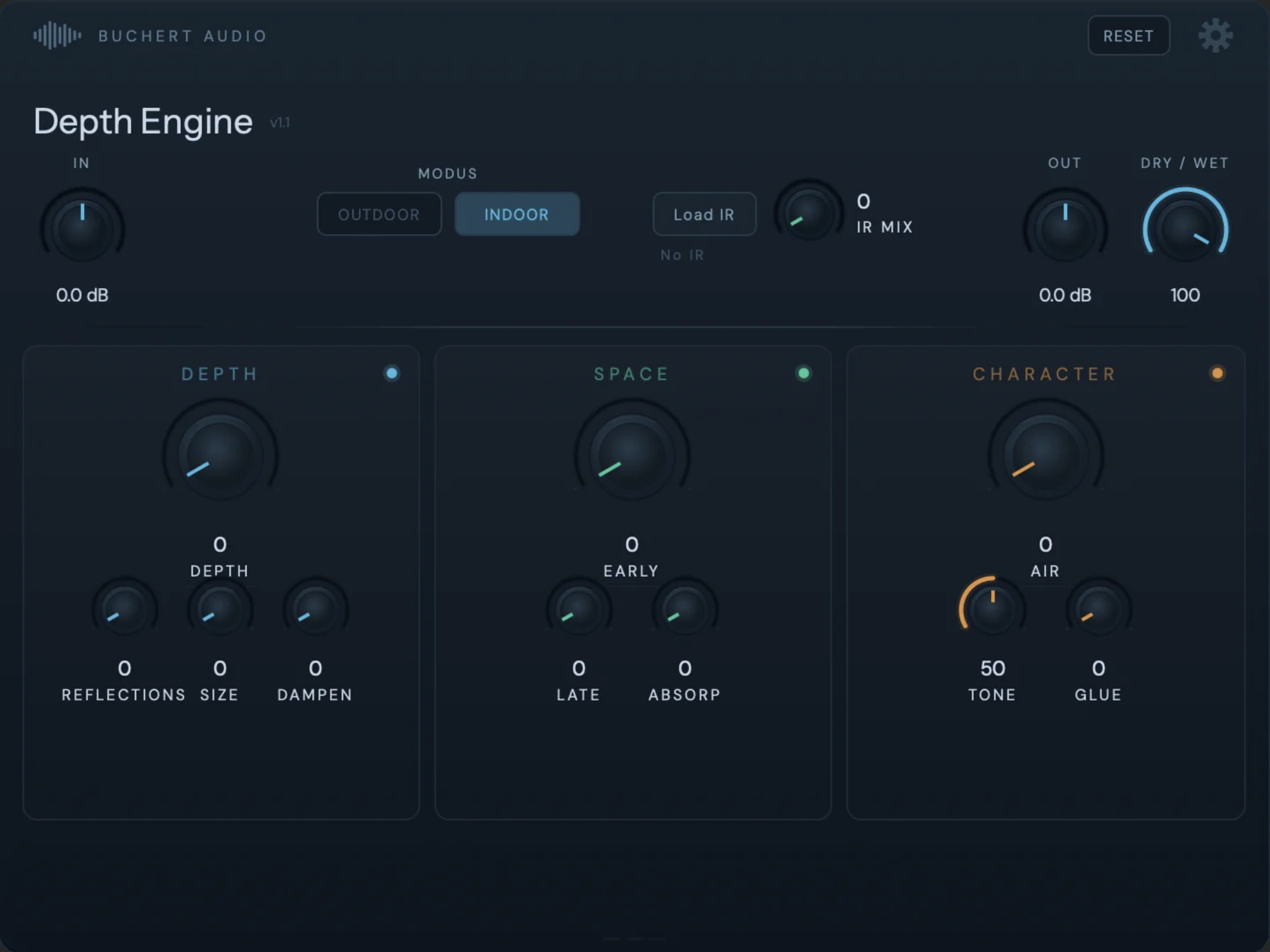Screen dimensions: 1270x952
Task: Open the settings gear icon
Action: tap(1215, 36)
